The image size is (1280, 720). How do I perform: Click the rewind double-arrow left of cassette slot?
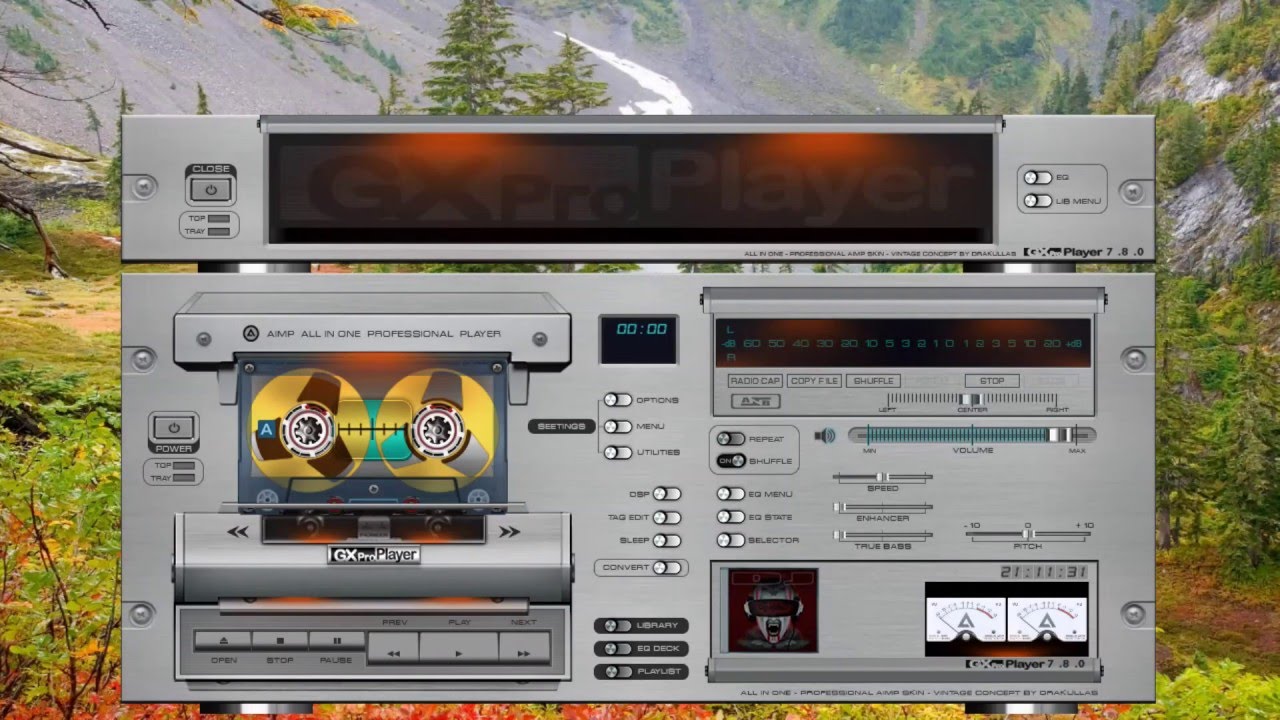coord(238,532)
